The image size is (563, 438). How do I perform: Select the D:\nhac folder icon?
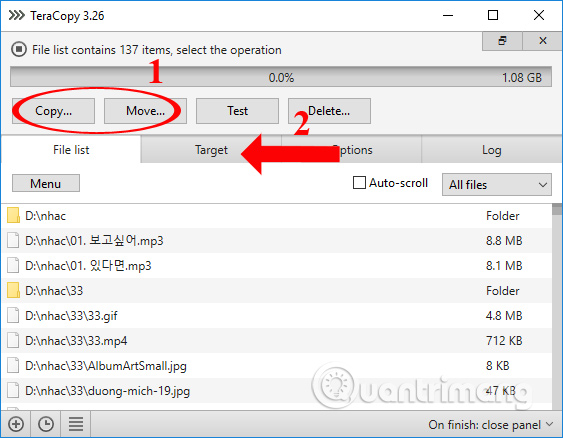point(13,215)
